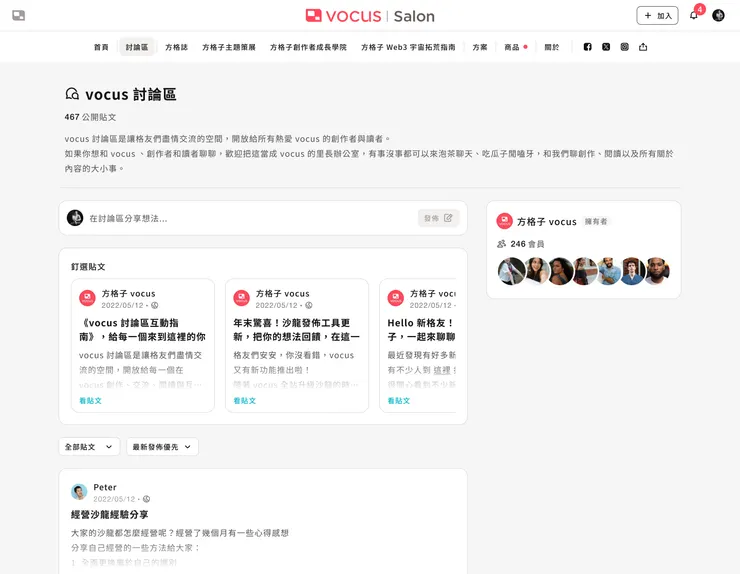
Task: Click the author name Peter
Action: tap(105, 487)
